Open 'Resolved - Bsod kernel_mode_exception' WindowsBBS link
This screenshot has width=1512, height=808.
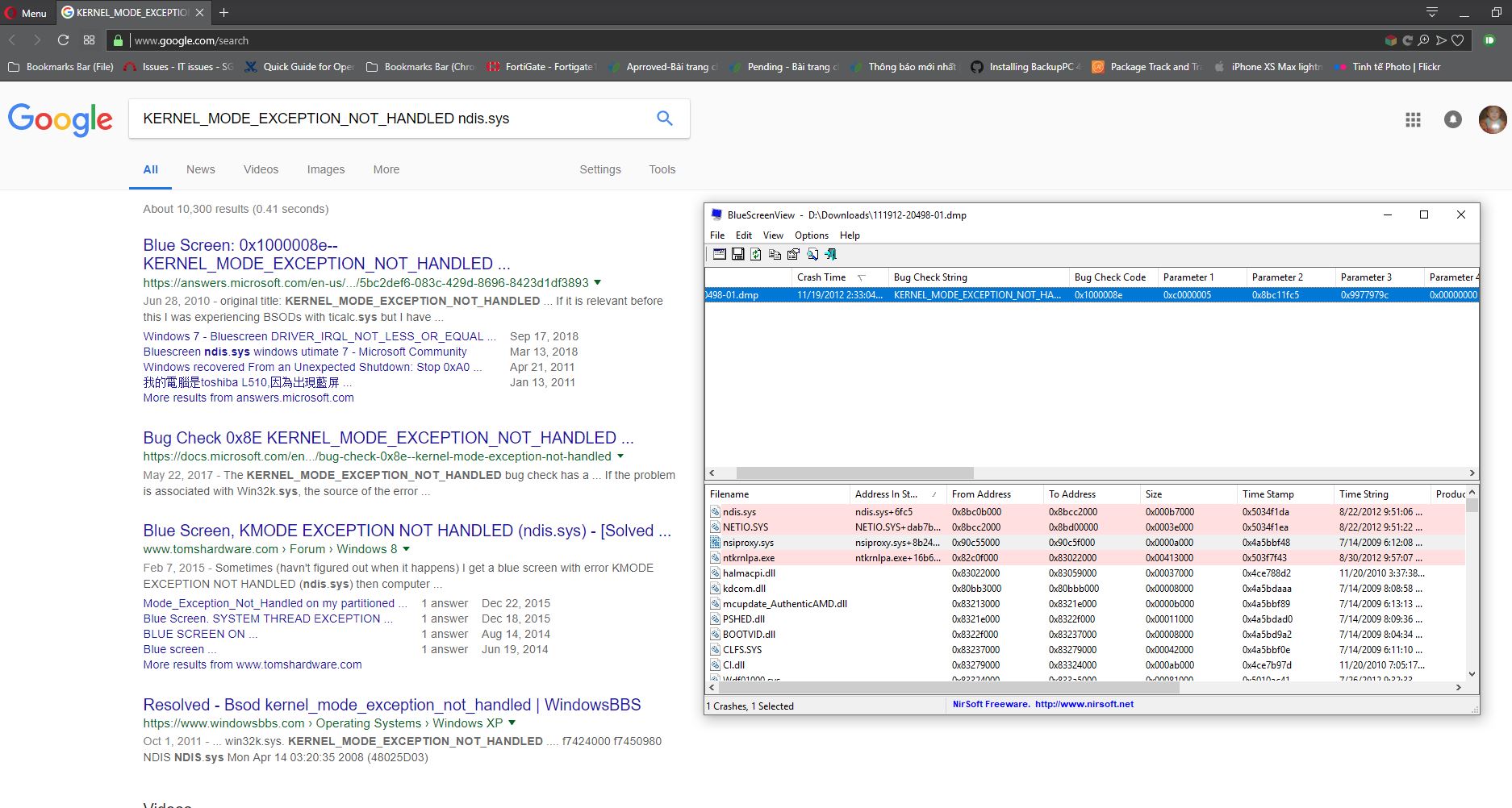(x=392, y=705)
